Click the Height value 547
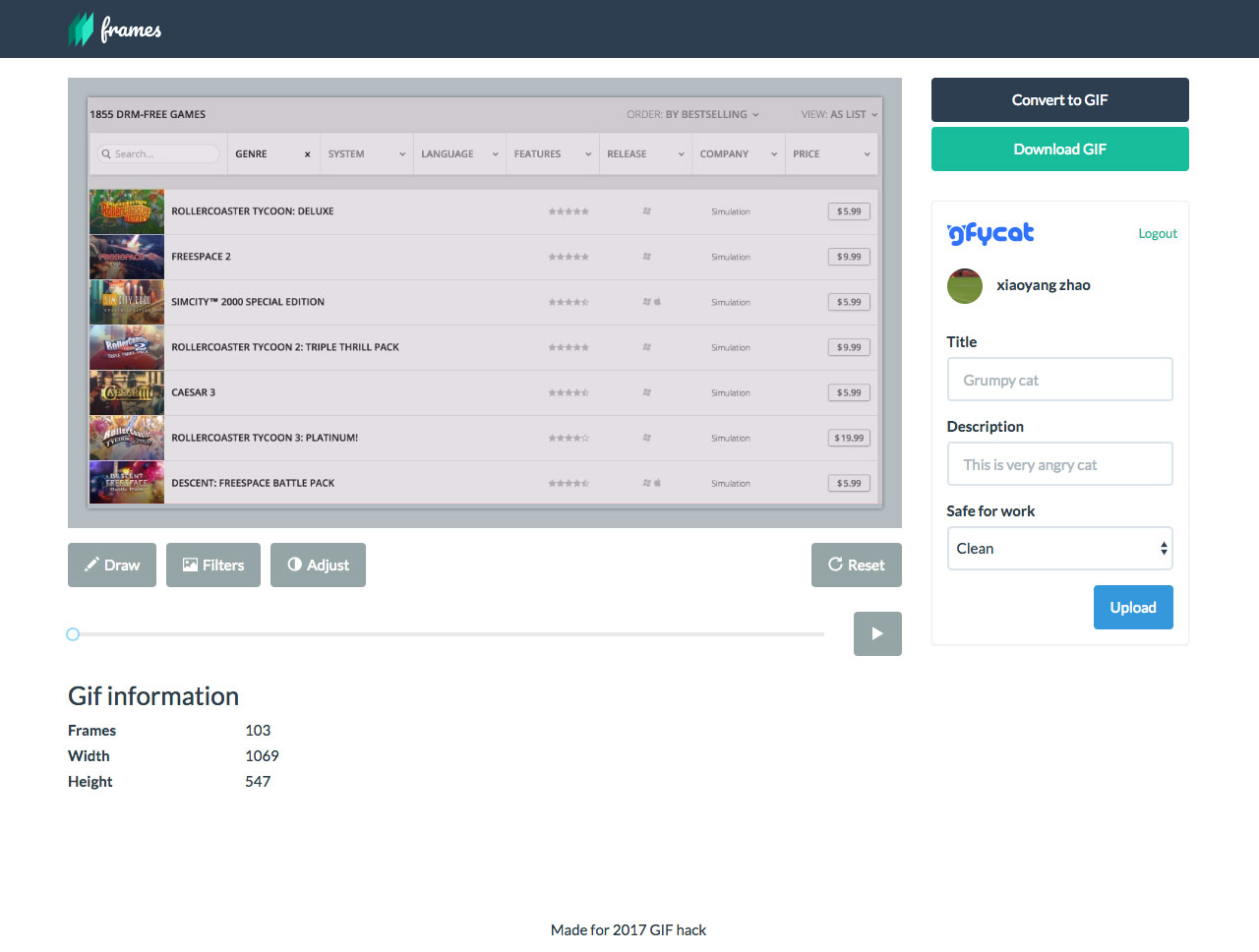1259x952 pixels. click(258, 782)
